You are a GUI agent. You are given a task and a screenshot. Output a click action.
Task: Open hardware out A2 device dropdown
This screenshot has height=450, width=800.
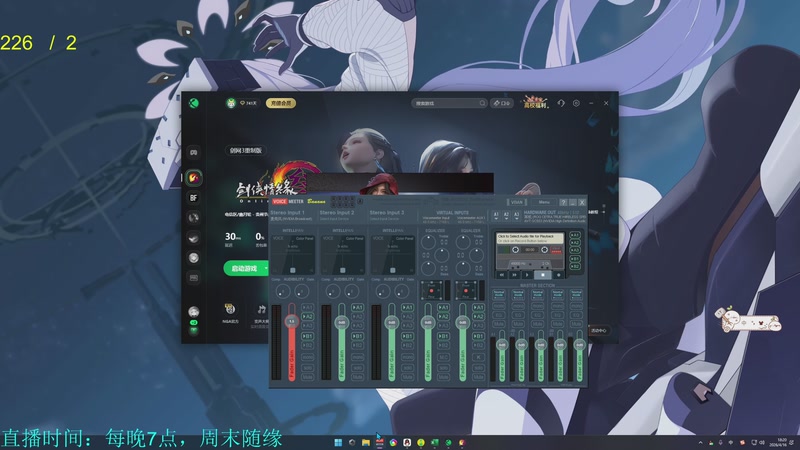pos(506,216)
